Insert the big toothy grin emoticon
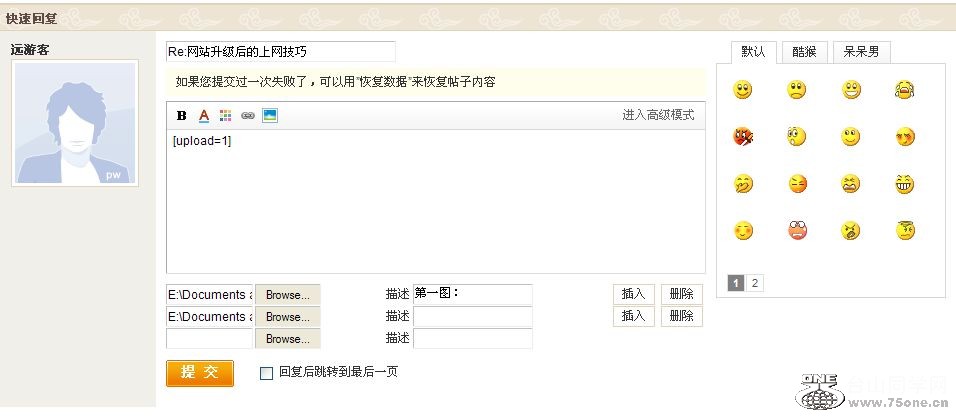This screenshot has width=956, height=416. click(x=904, y=184)
